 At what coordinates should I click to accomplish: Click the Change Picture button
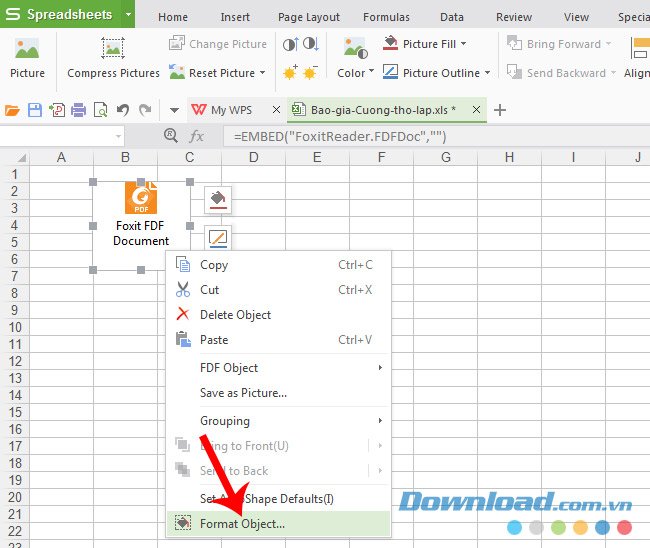coord(218,44)
